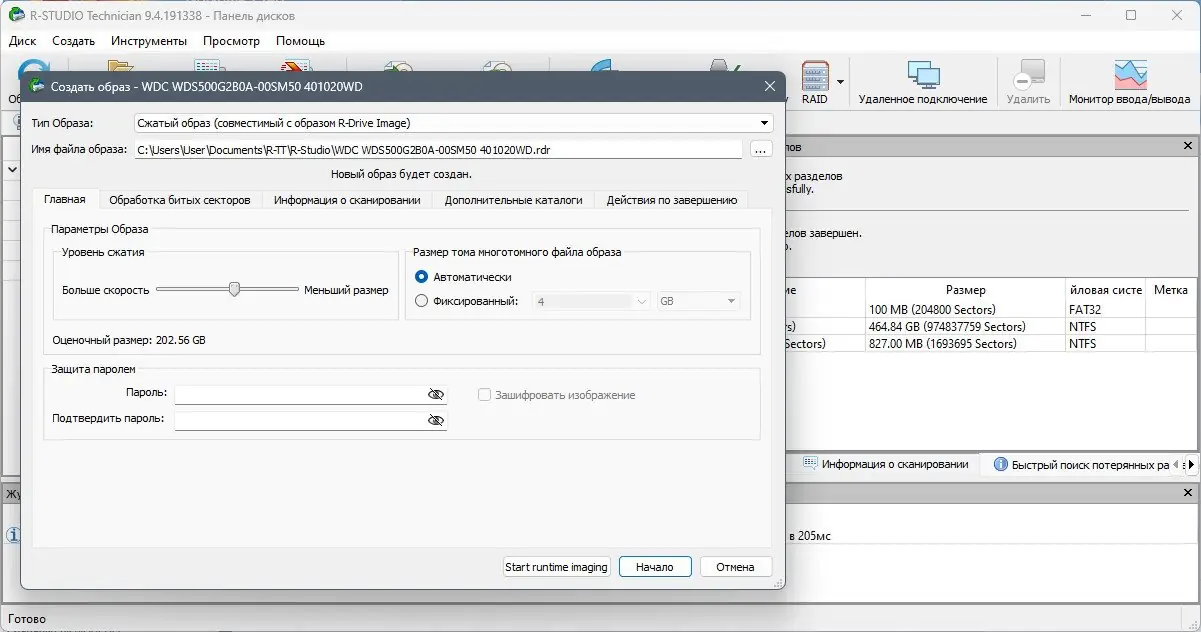Viewport: 1201px width, 632px height.
Task: Click the RAID toolbar icon
Action: (816, 80)
